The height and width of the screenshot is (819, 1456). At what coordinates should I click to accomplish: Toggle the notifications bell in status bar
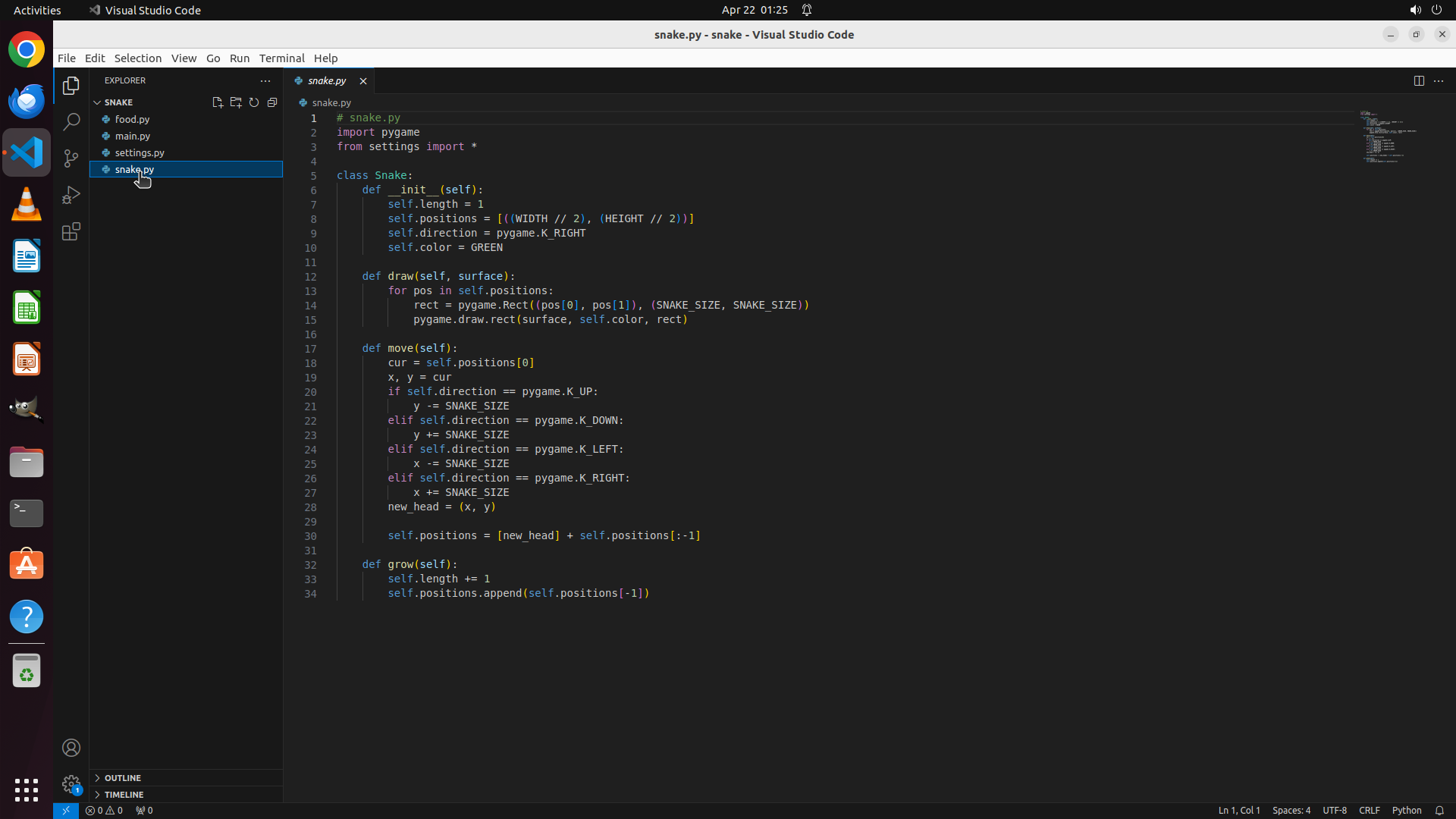click(1439, 810)
